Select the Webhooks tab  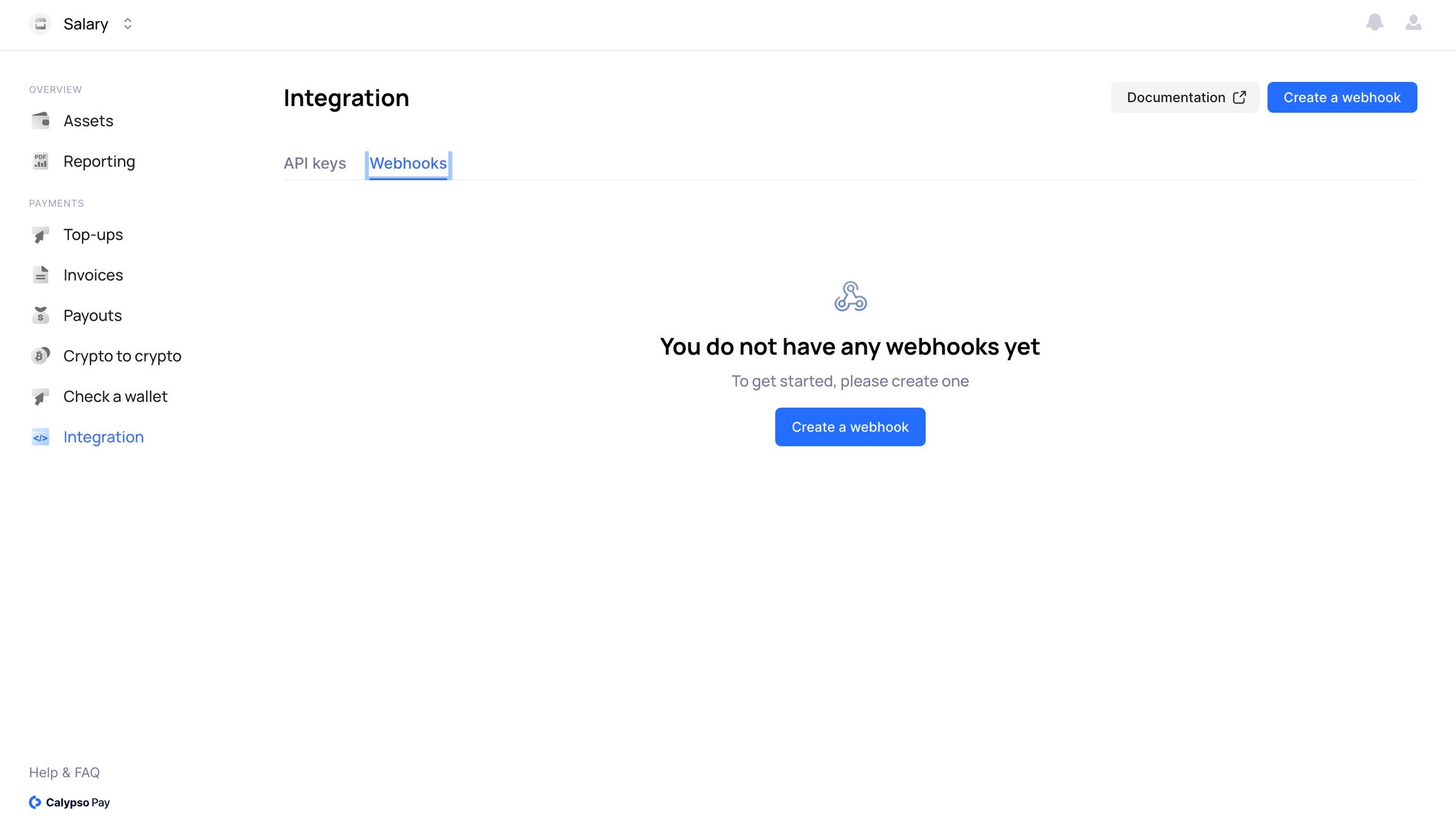[408, 164]
